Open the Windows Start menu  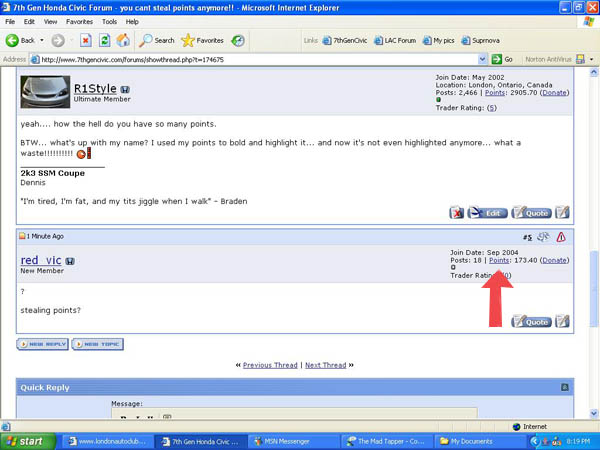click(29, 440)
